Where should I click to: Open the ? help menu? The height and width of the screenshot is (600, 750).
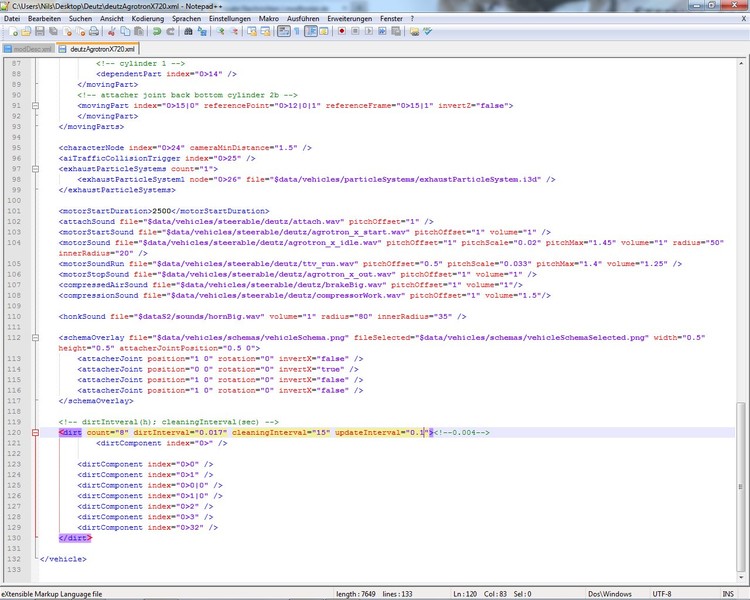click(x=412, y=19)
